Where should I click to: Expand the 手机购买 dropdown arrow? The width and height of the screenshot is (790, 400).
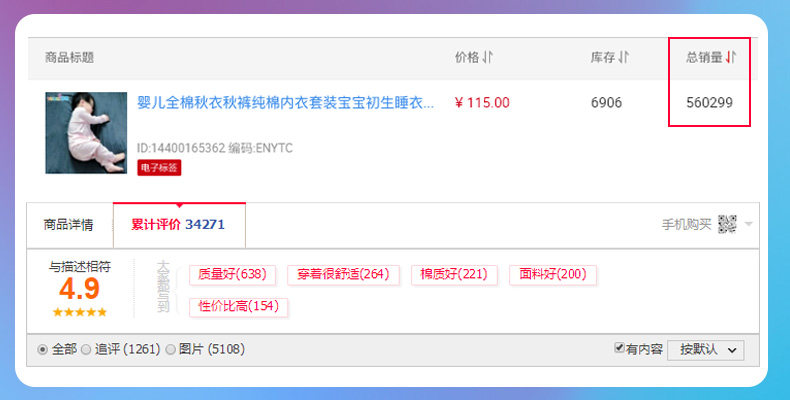(748, 224)
